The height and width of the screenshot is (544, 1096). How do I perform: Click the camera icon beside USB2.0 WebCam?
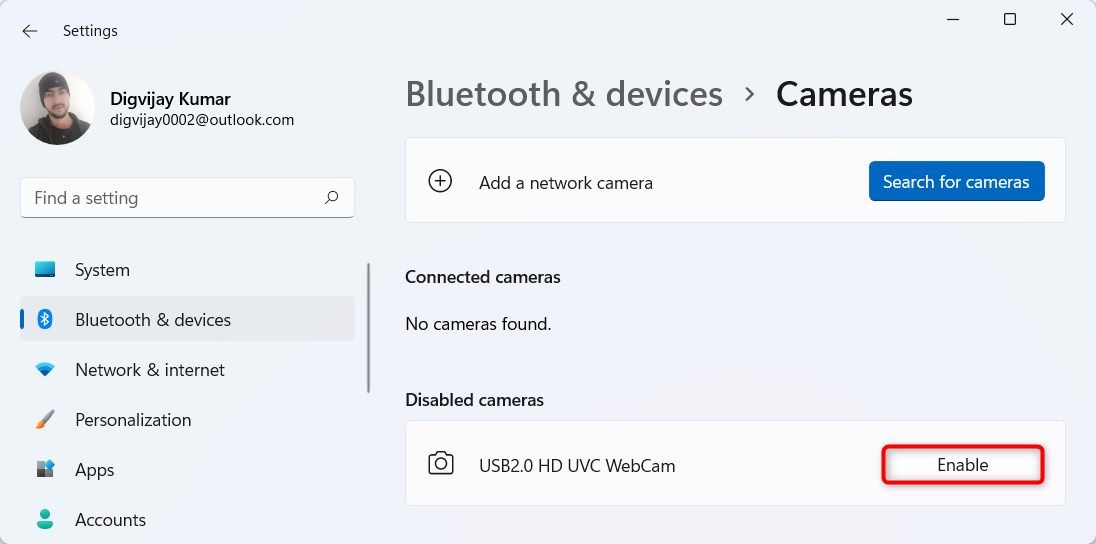coord(440,464)
